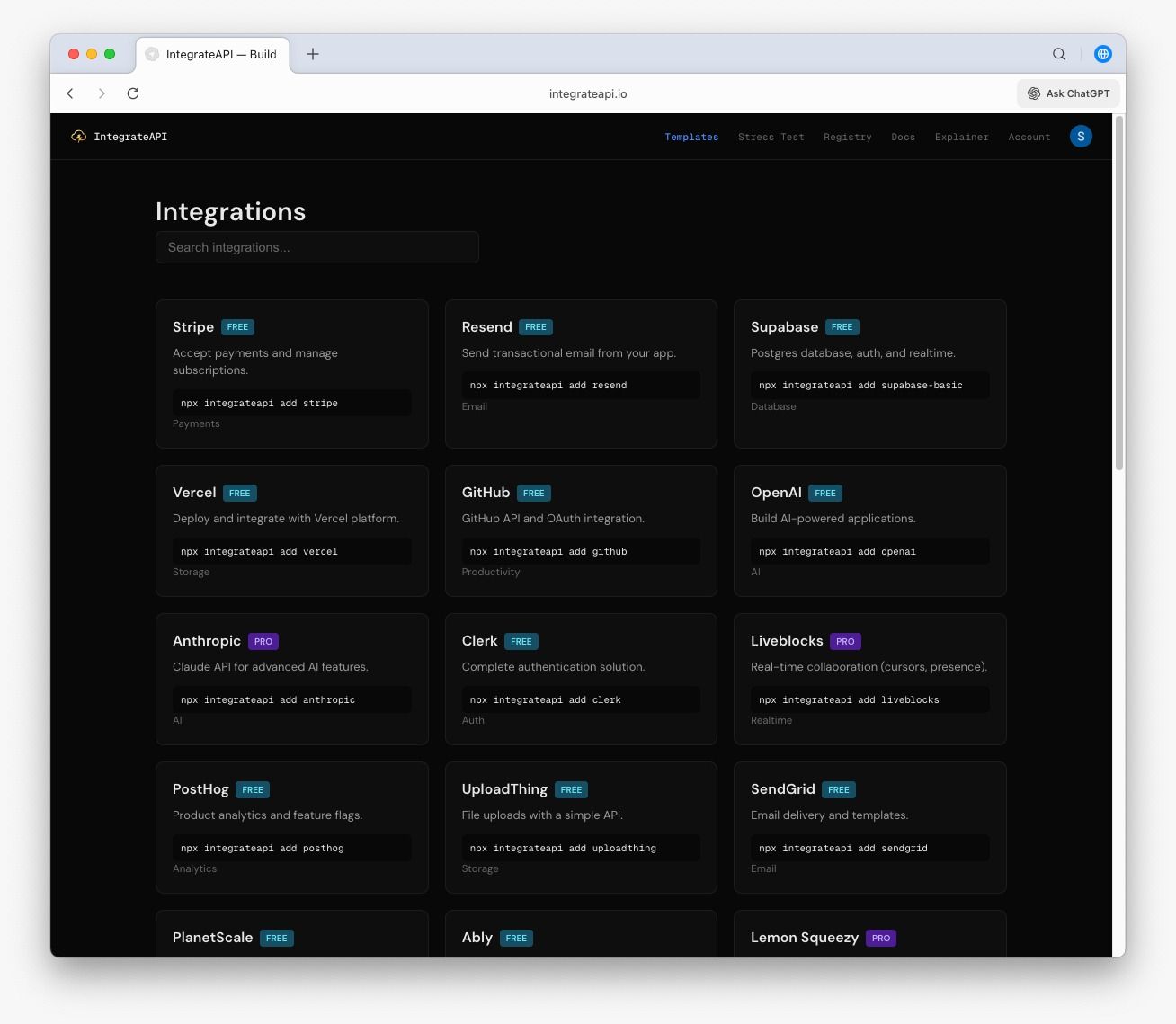
Task: Open the Account nav link
Action: click(1029, 138)
